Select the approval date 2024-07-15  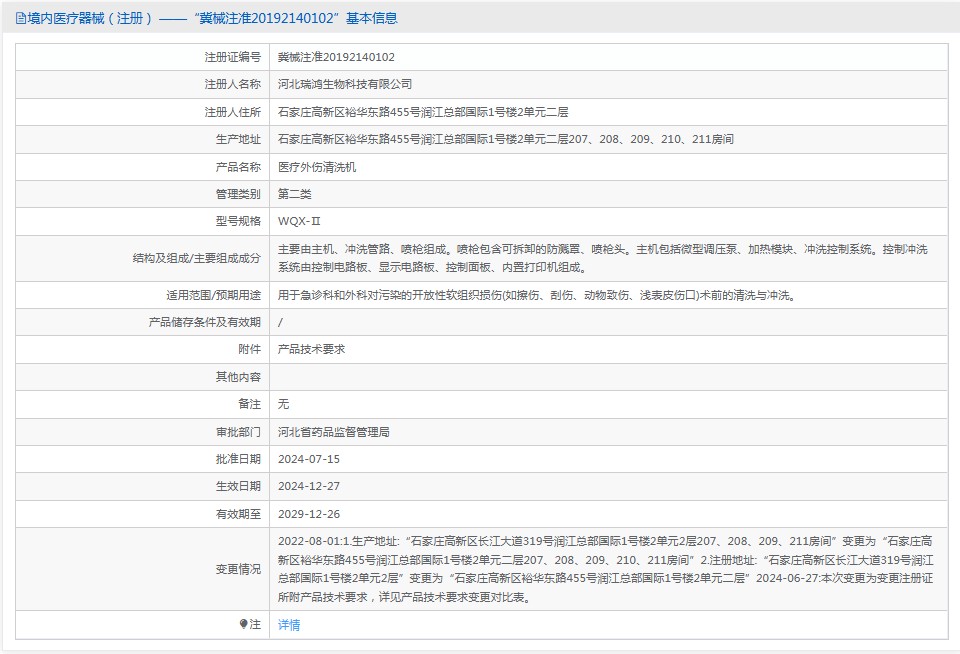click(x=309, y=459)
